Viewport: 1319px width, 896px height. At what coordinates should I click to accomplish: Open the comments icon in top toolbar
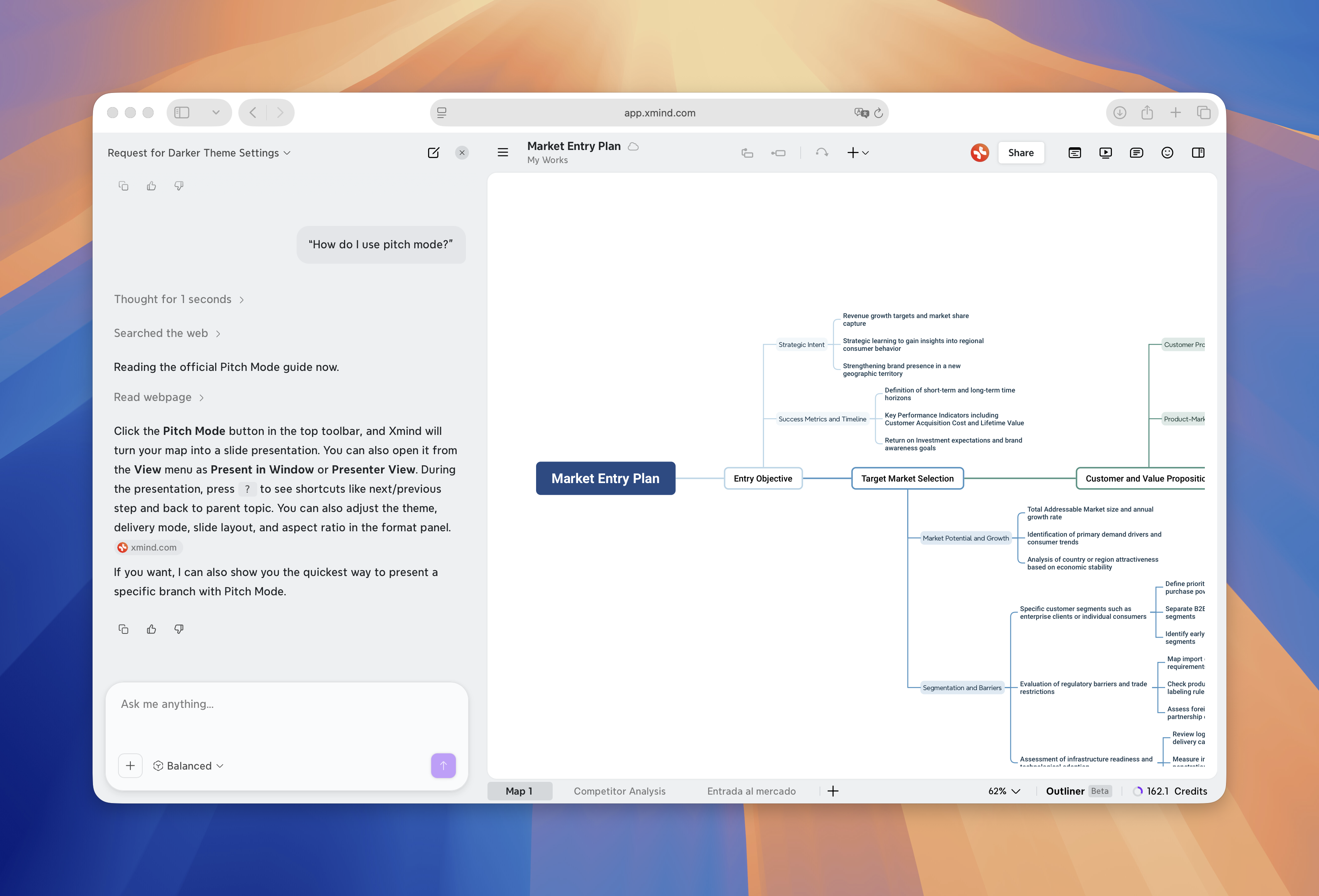point(1136,153)
